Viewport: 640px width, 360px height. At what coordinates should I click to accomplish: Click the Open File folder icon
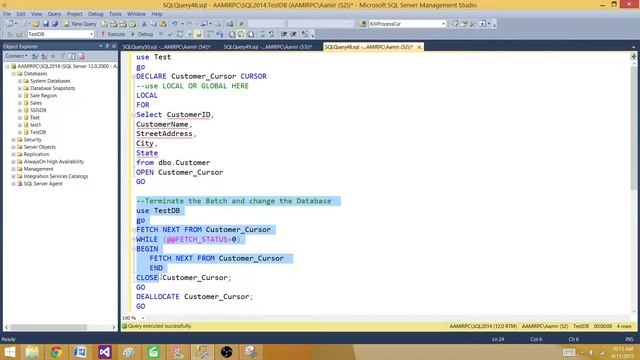(x=36, y=24)
